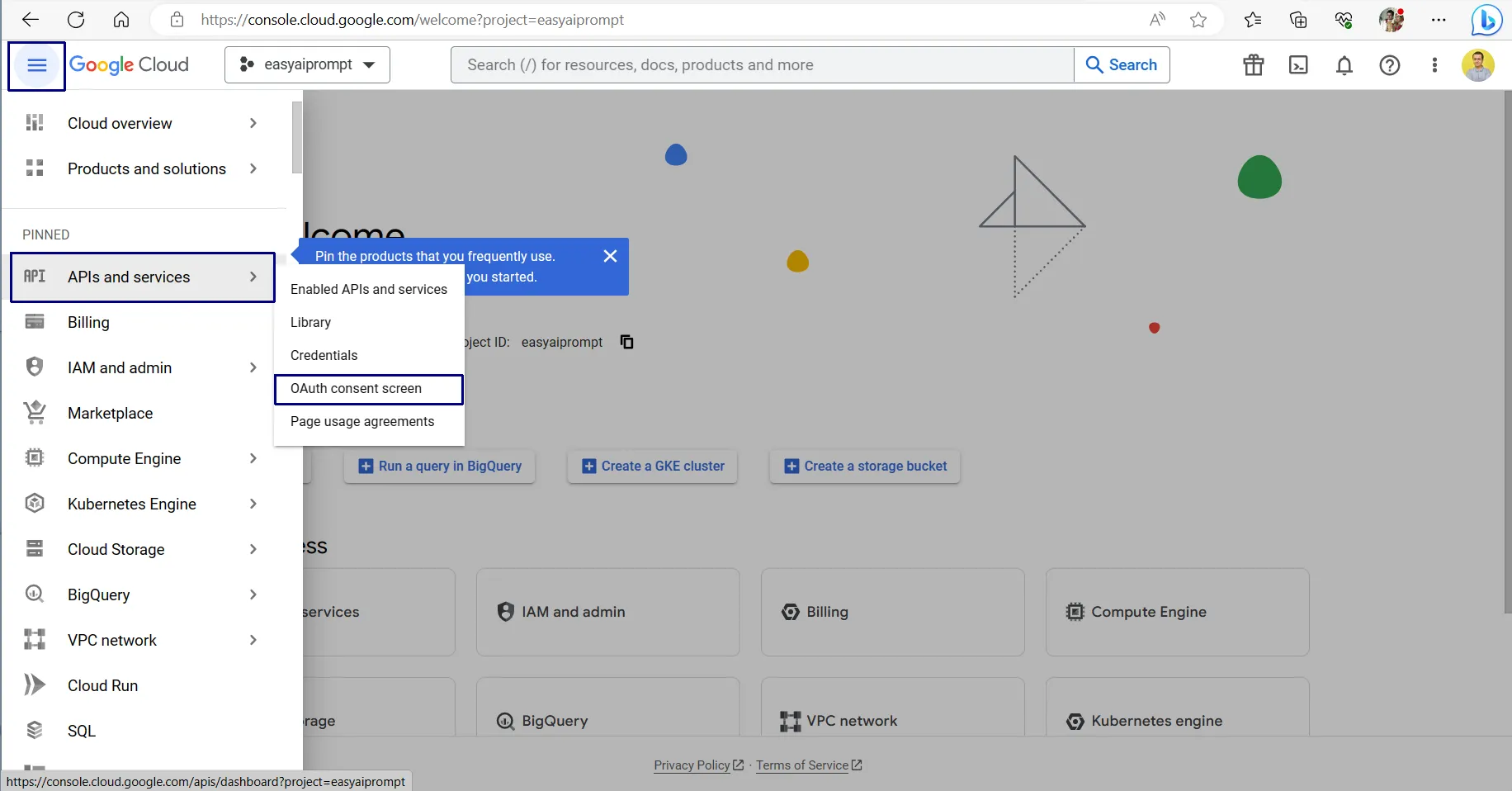Open Privacy Policy link
The width and height of the screenshot is (1512, 791).
click(x=698, y=765)
